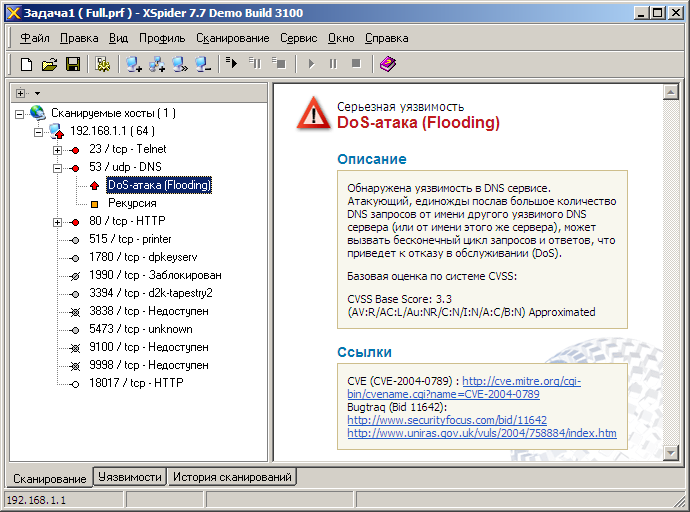Select 1780 / tcp - dpkeyserv
690x512 pixels.
(x=143, y=257)
